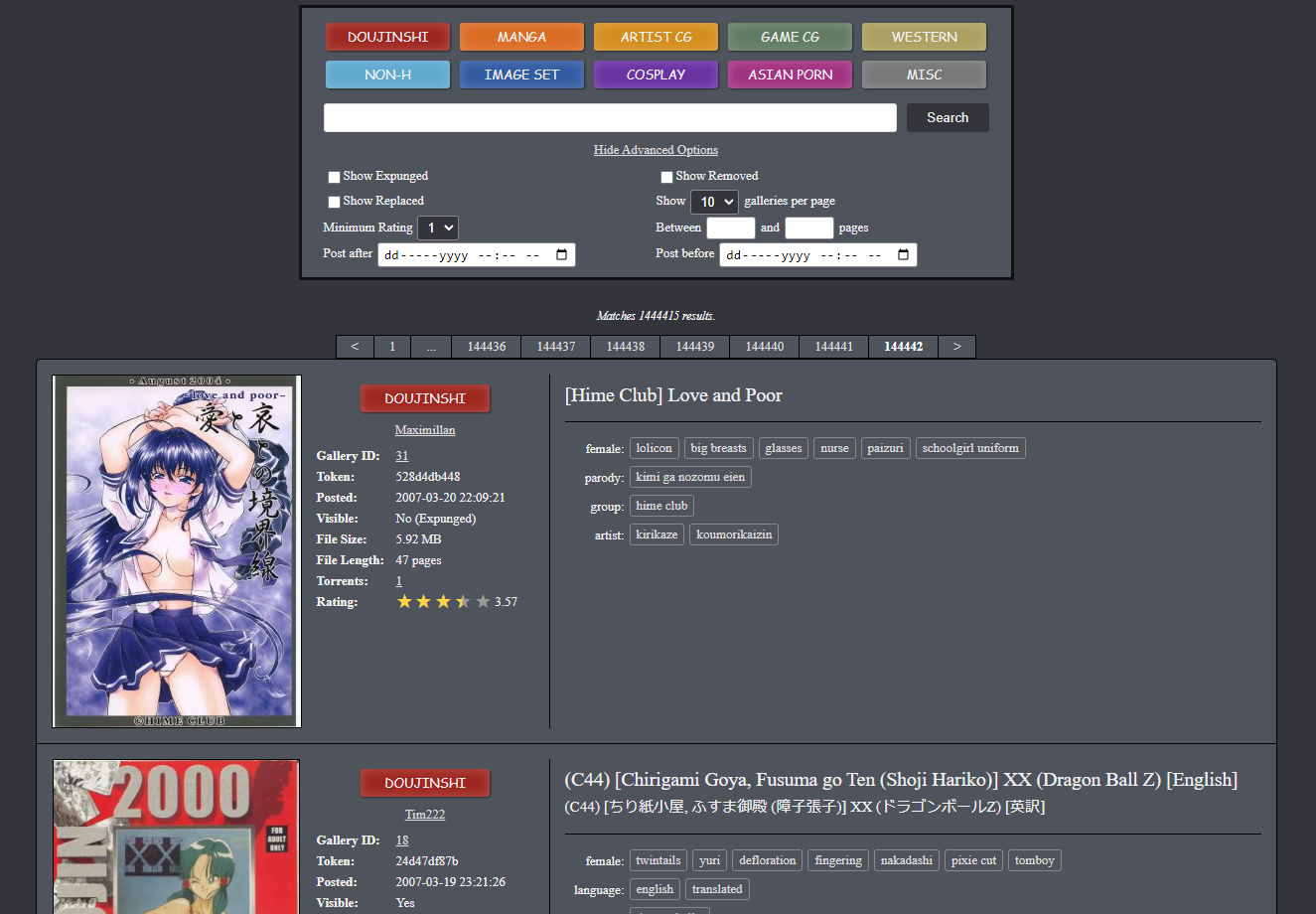Image resolution: width=1316 pixels, height=914 pixels.
Task: Click the first Between pages input box
Action: pyautogui.click(x=730, y=228)
